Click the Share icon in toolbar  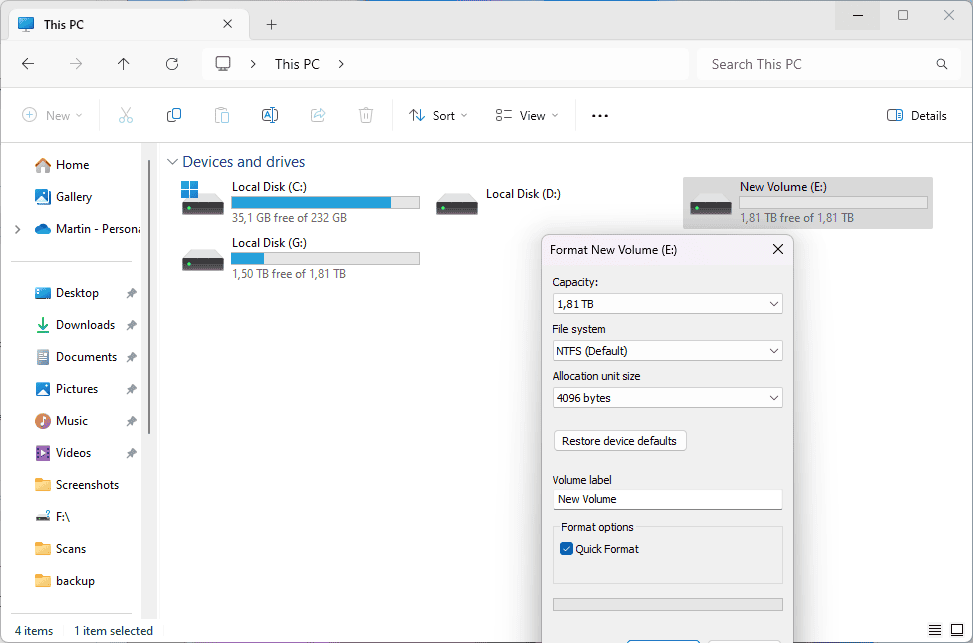coord(318,115)
